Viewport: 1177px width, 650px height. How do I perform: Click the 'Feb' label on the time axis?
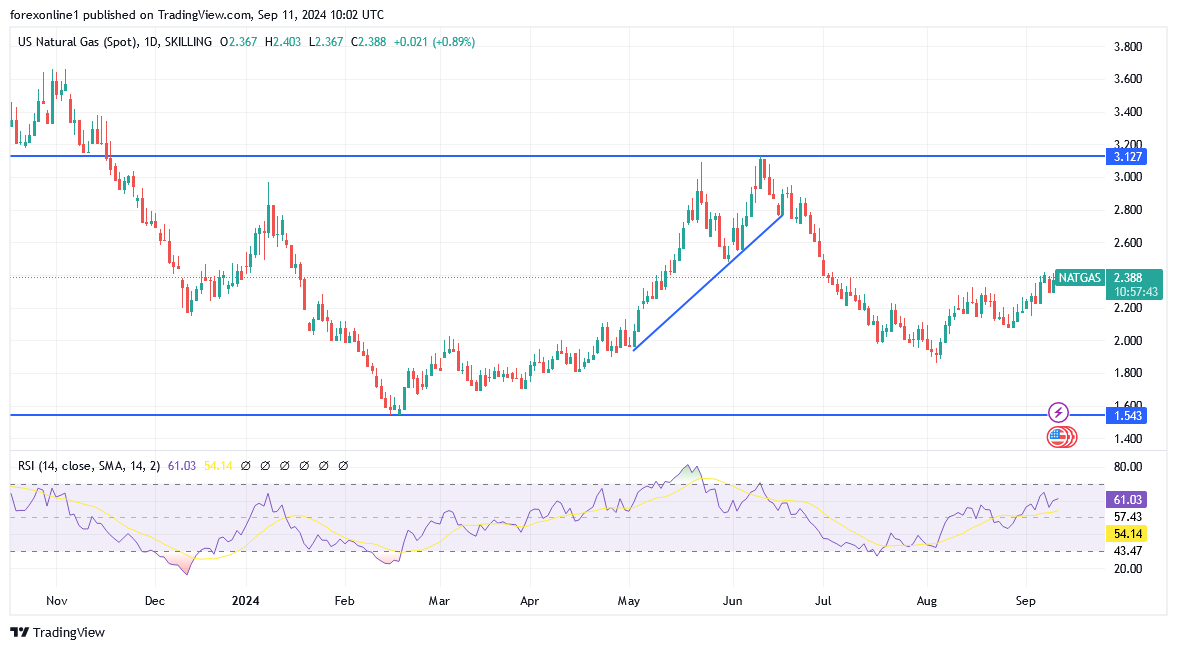tap(344, 600)
